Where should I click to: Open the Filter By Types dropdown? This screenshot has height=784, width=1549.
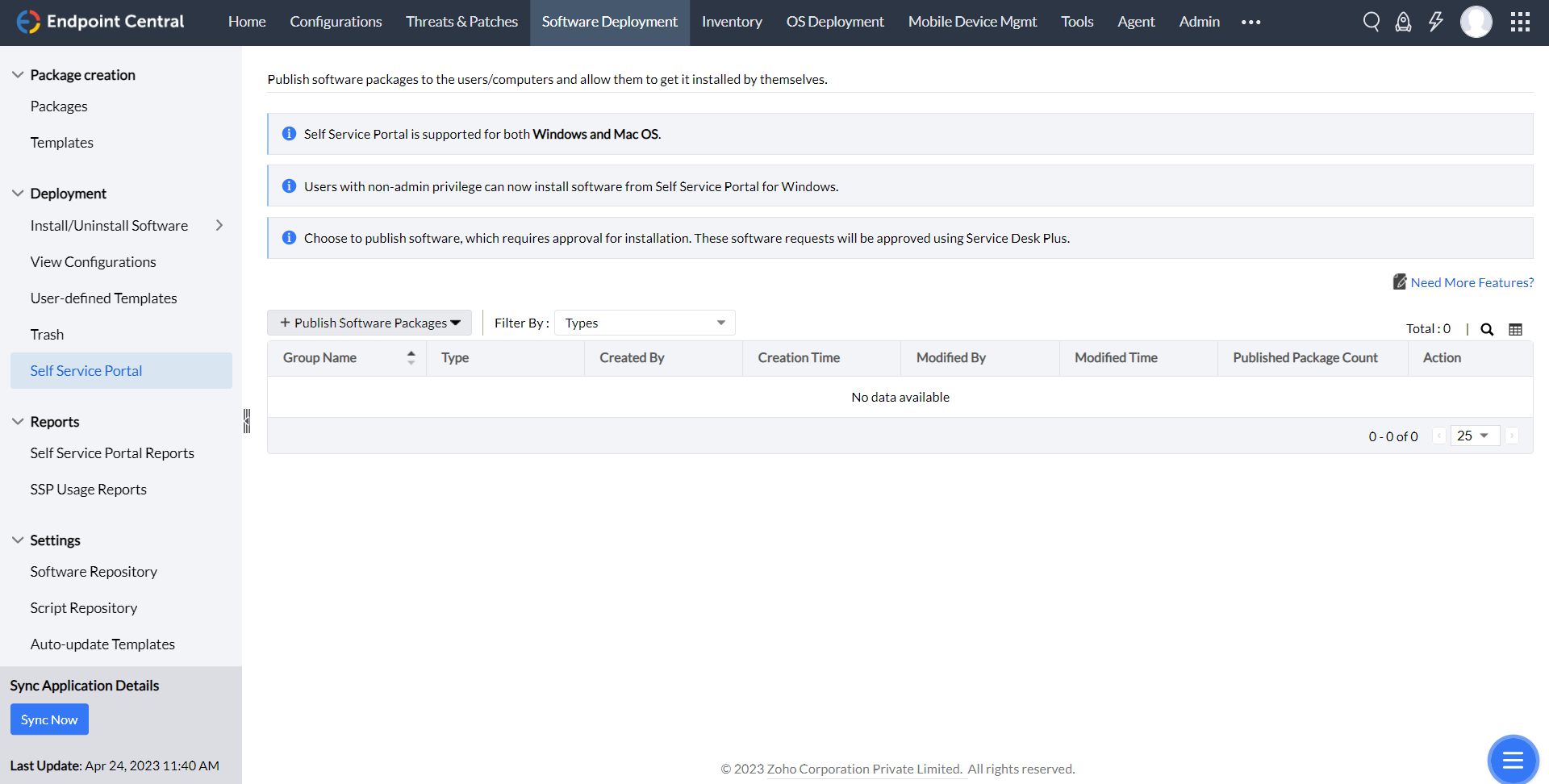(x=644, y=323)
